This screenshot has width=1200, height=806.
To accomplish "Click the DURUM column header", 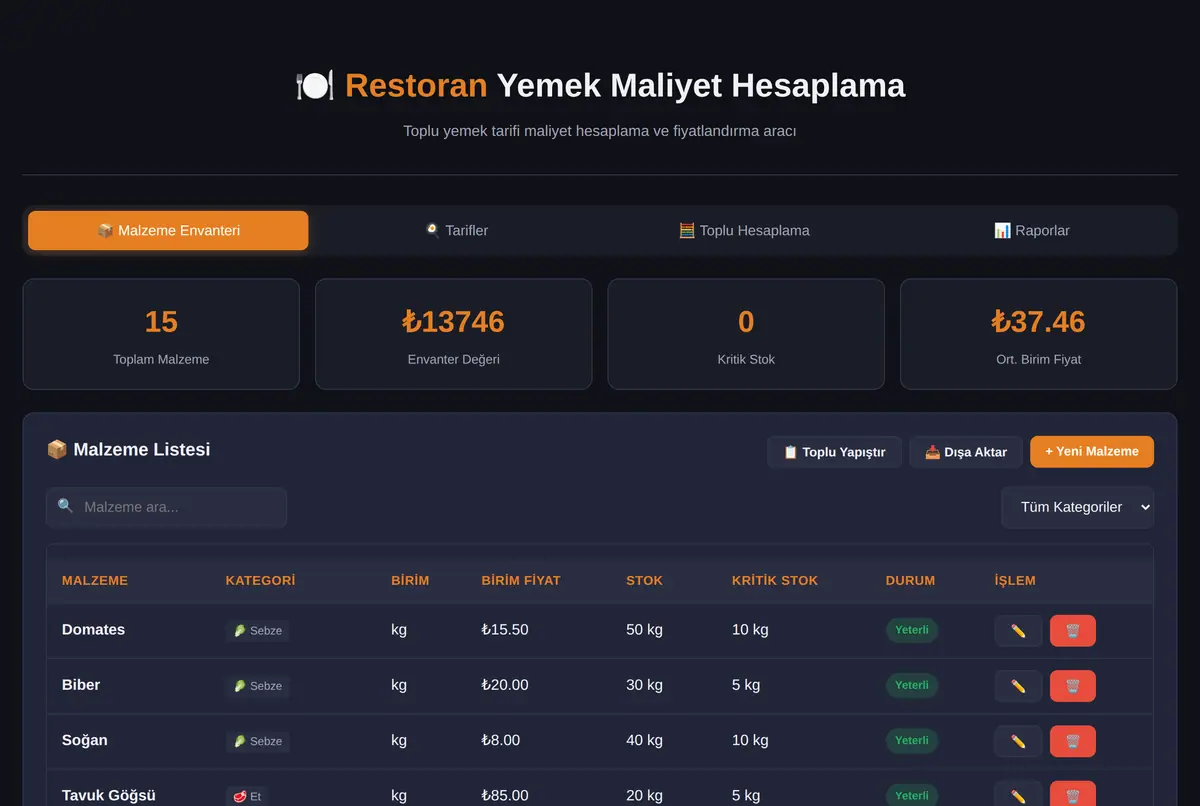I will pos(910,580).
